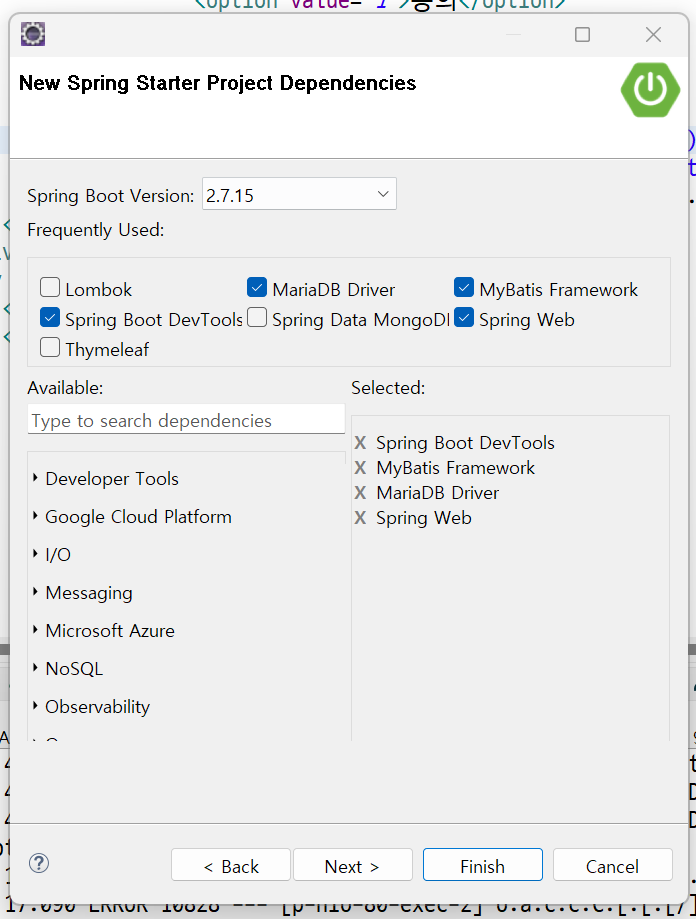Select MariaDB Driver in Selected list
Screen dimensions: 696x919
(x=438, y=493)
